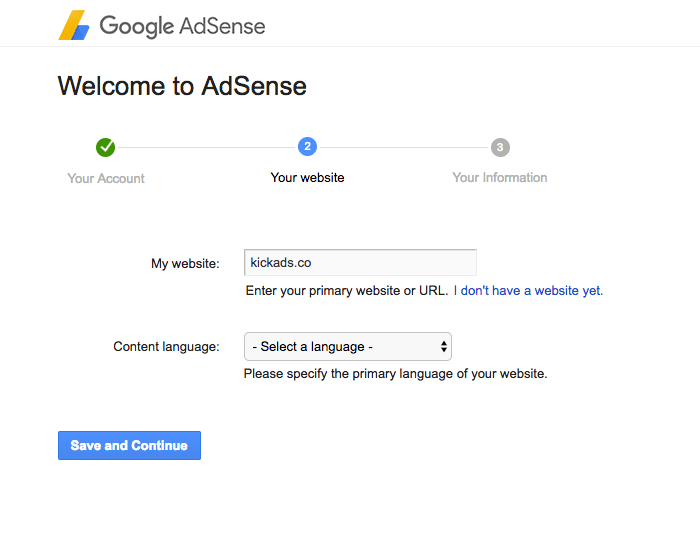Screen dimensions: 700x556
Task: Select the Your website step label
Action: click(307, 177)
